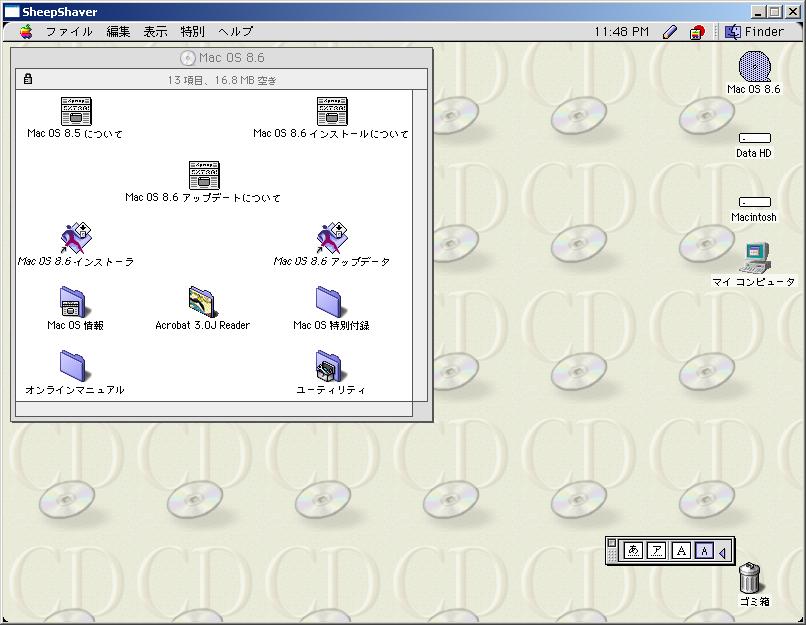The image size is (806, 625).
Task: Open the ファイル menu
Action: [x=69, y=32]
